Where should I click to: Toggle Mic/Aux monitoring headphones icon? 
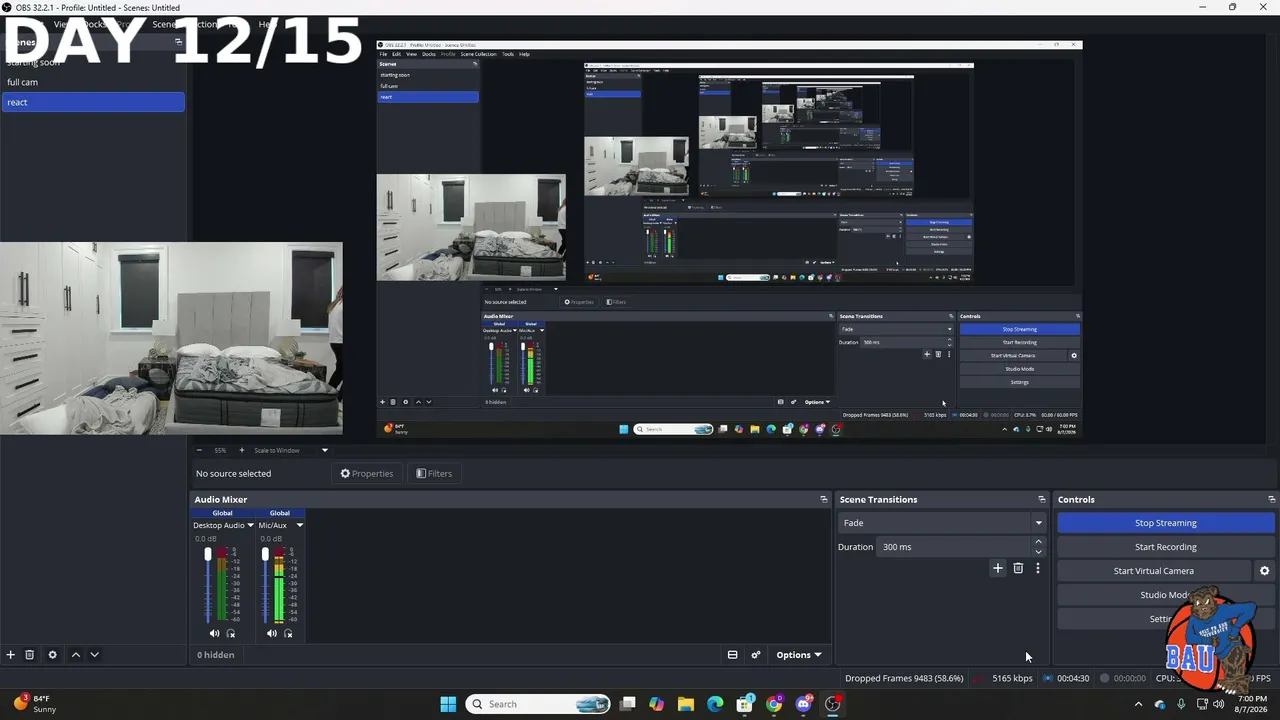tap(288, 633)
